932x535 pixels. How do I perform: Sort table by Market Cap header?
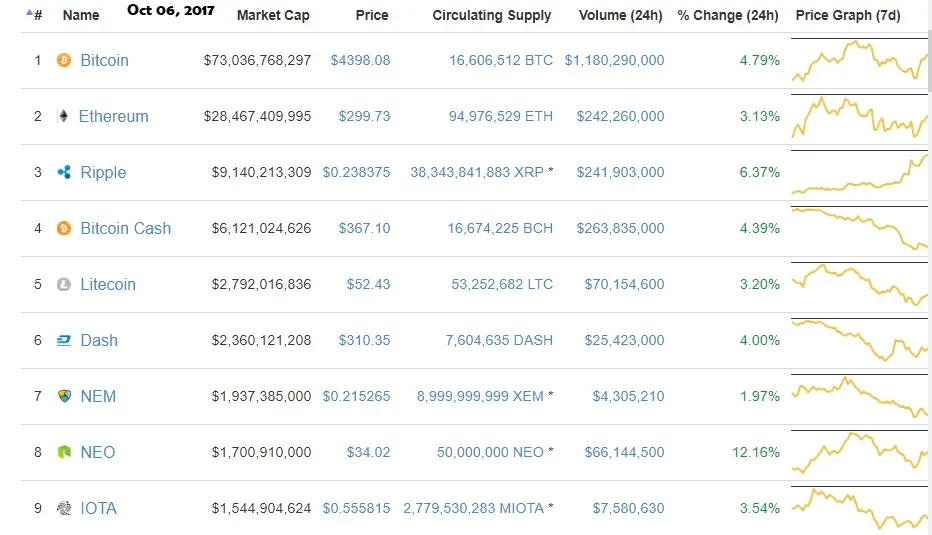[273, 15]
